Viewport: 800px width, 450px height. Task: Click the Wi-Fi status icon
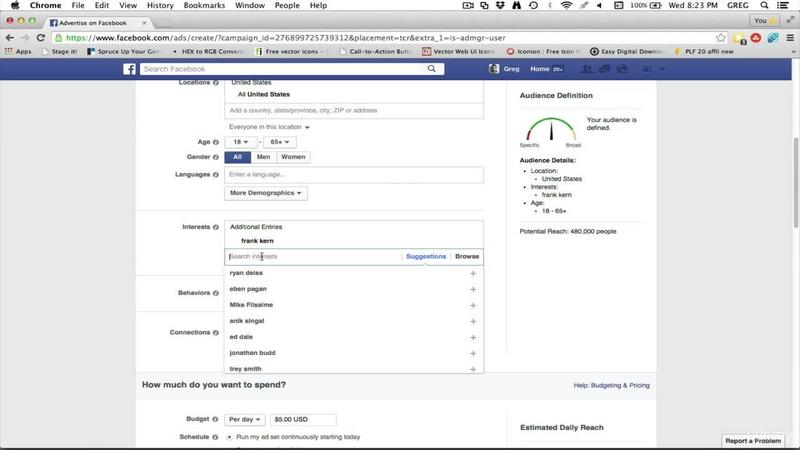566,5
